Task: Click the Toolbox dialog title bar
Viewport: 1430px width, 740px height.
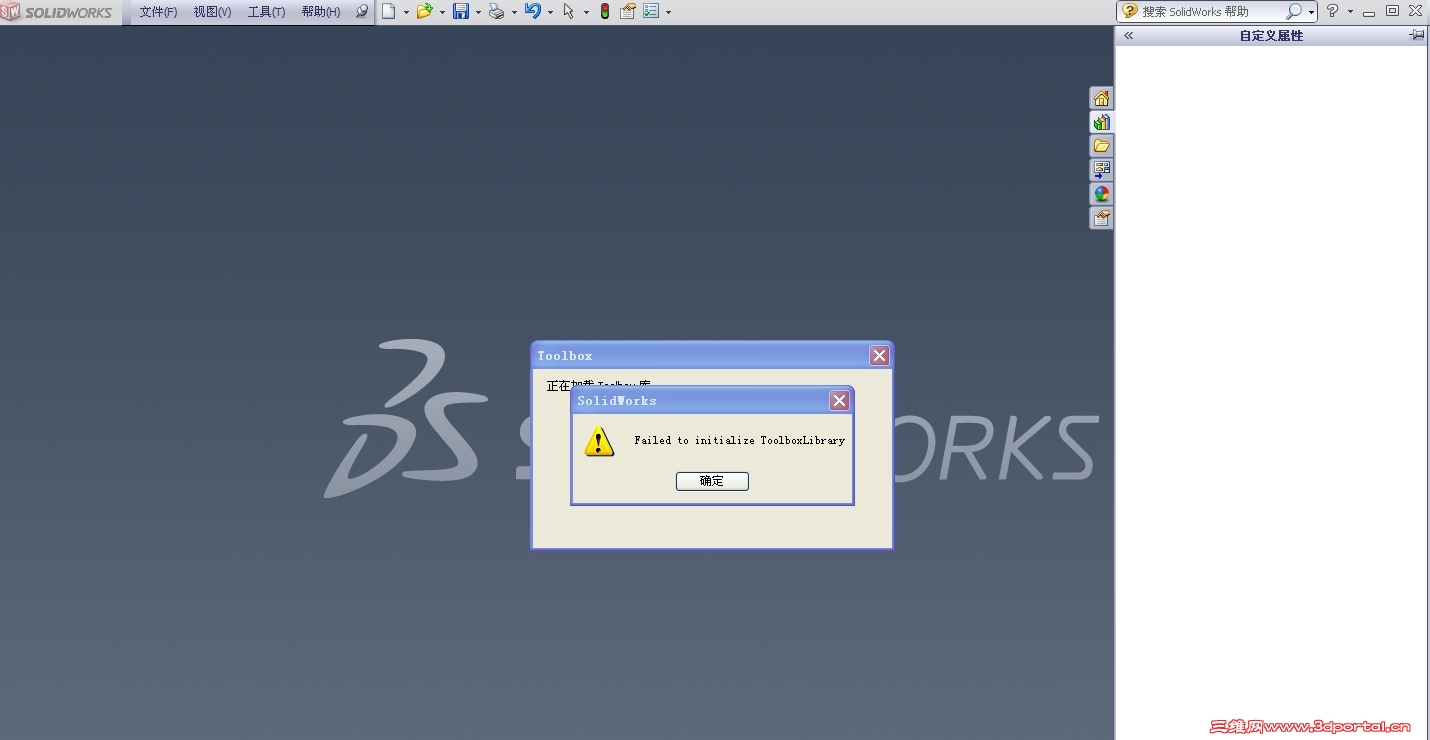Action: pyautogui.click(x=712, y=355)
